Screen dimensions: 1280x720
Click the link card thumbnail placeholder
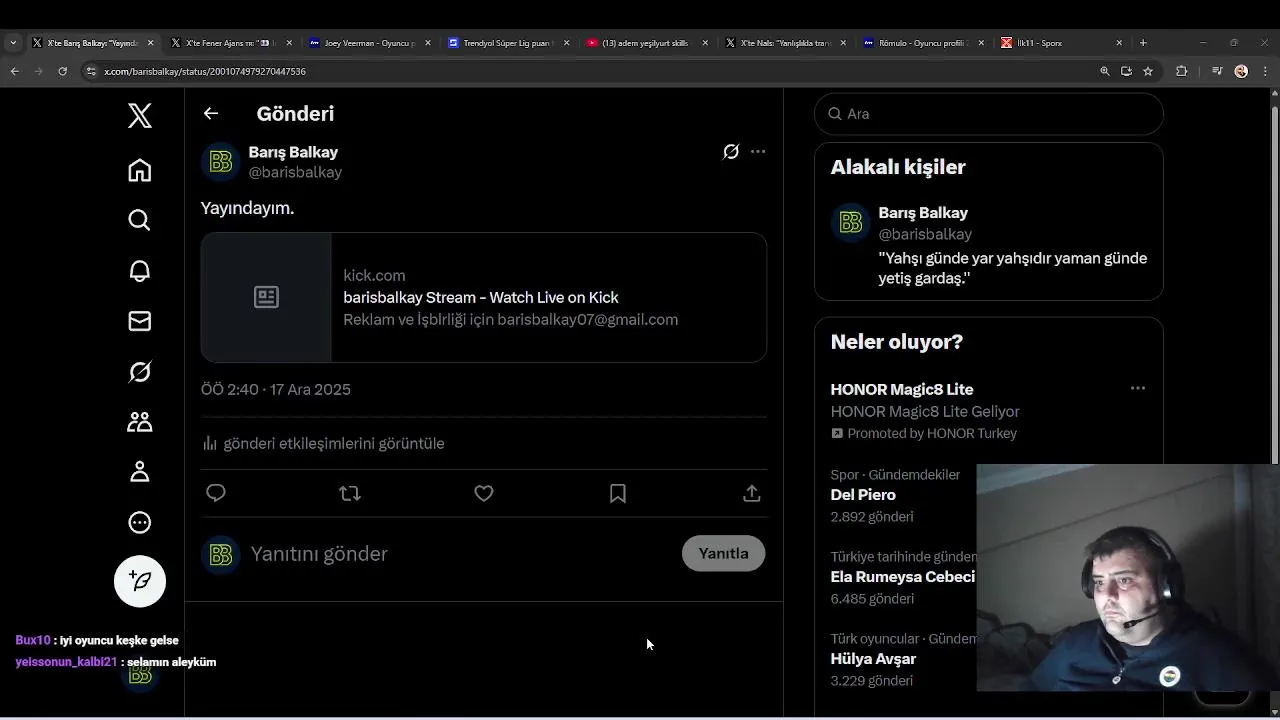tap(266, 297)
